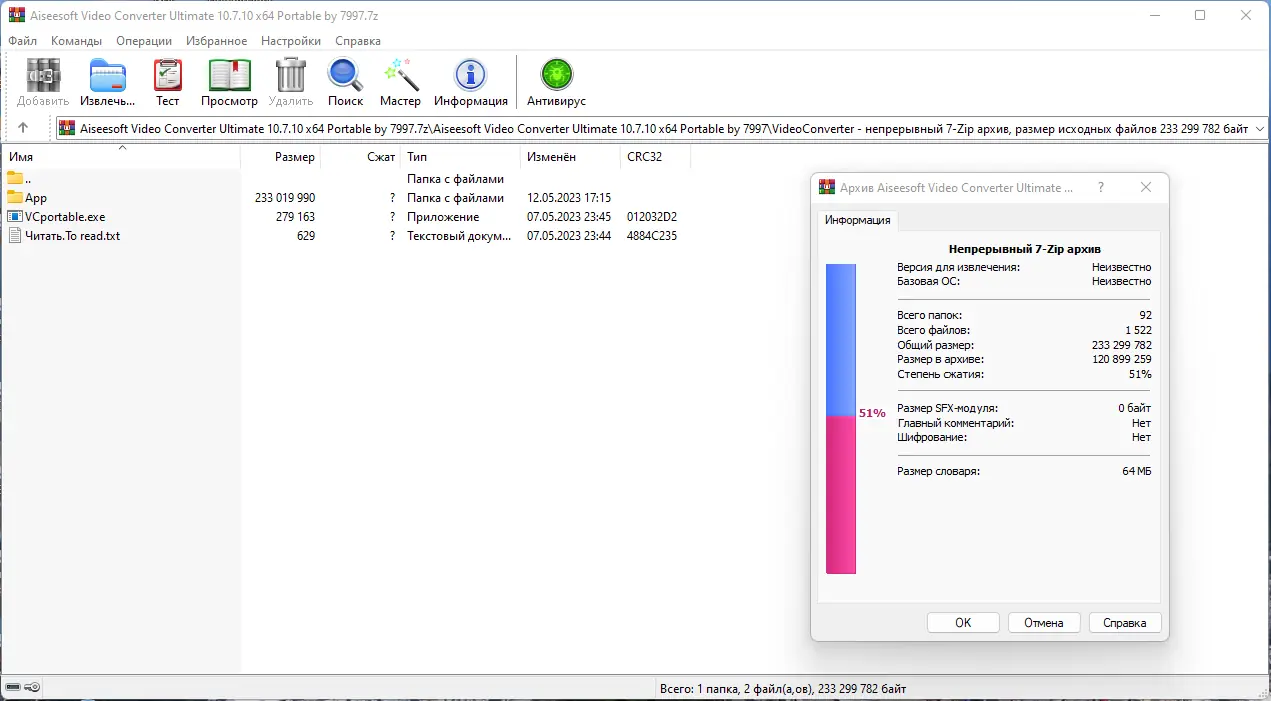Select the App folder name
Screen dimensions: 1271x701
(36, 198)
